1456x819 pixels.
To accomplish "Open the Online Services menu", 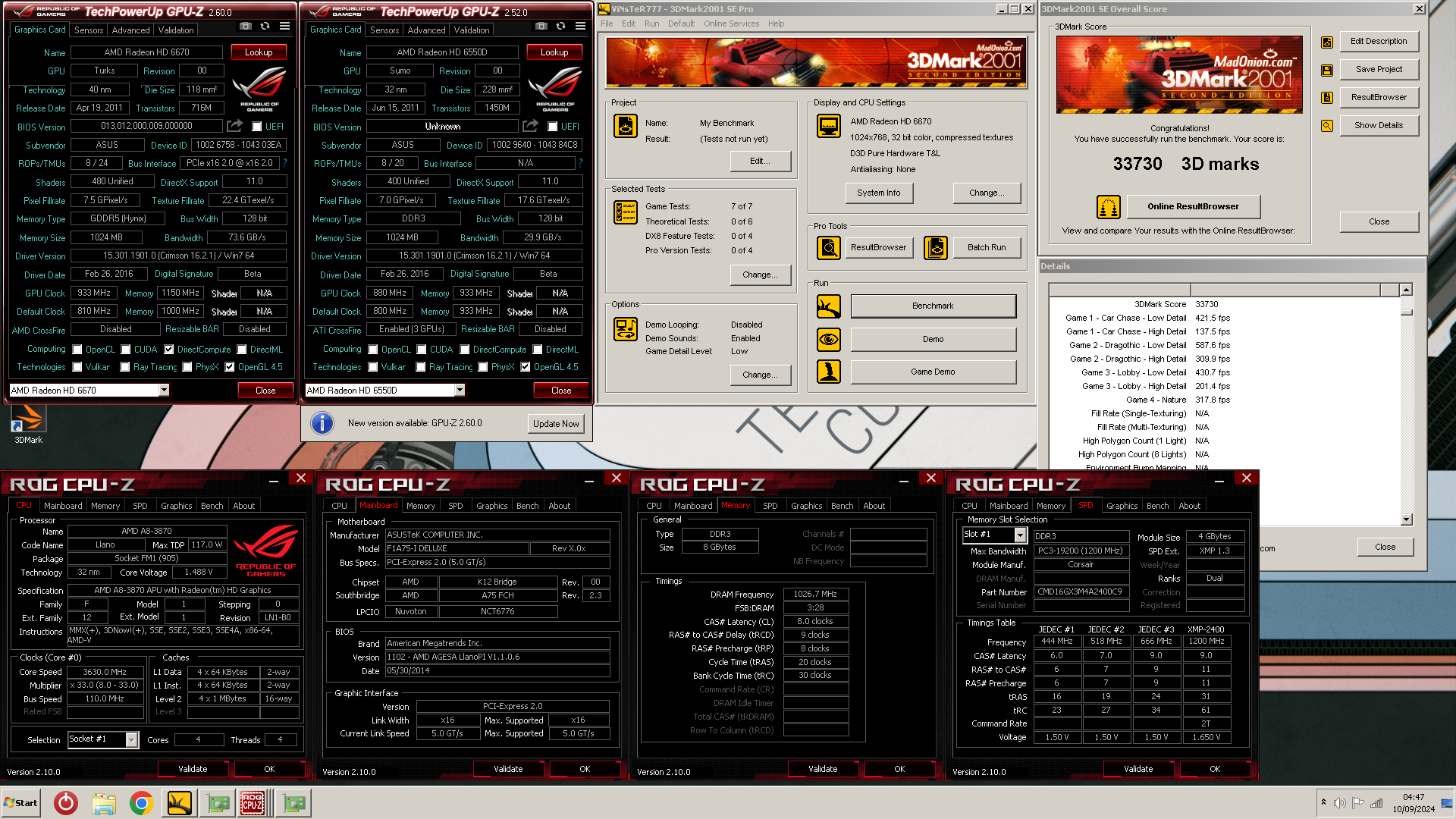I will click(731, 24).
